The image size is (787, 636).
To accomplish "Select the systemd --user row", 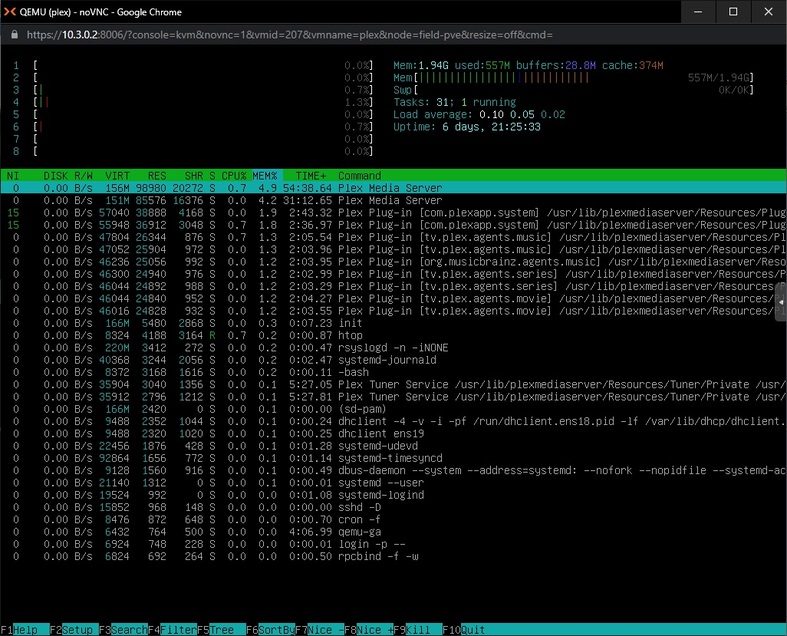I will tap(394, 483).
